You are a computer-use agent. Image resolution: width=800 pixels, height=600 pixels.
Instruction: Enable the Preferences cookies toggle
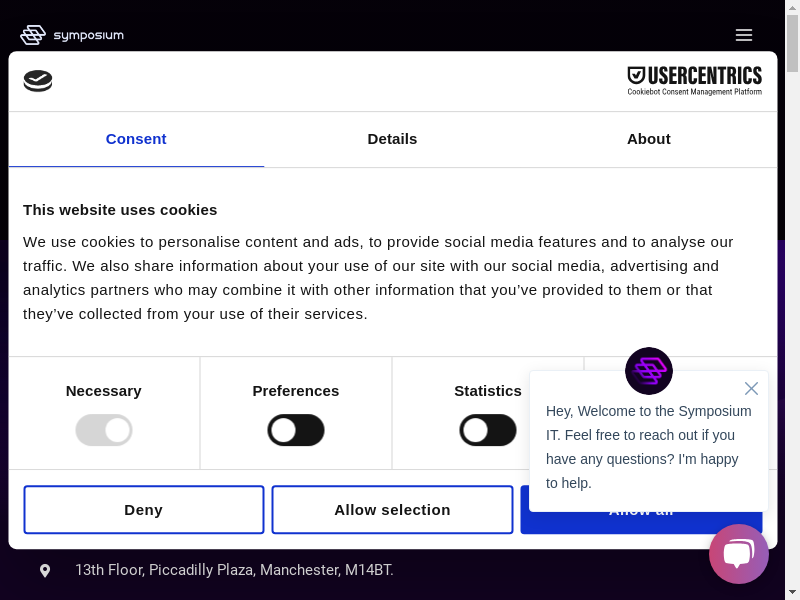[x=296, y=430]
